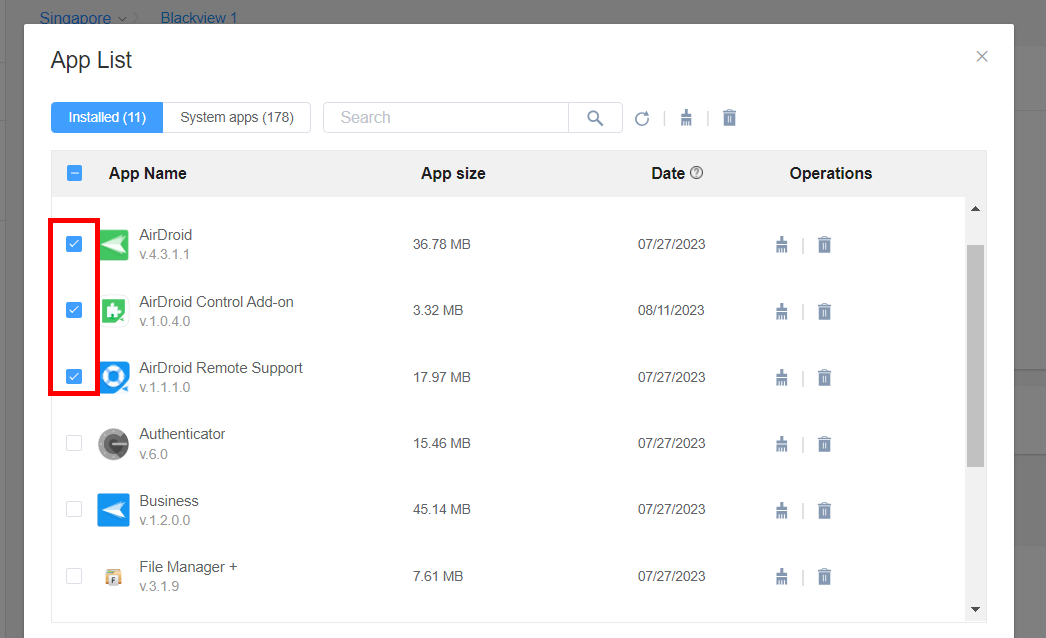1046x638 pixels.
Task: Refresh the app list
Action: (x=642, y=118)
